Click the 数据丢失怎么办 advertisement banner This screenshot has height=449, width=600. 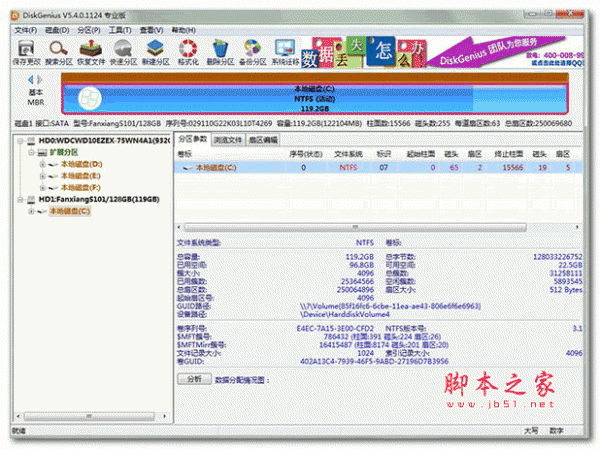coord(364,52)
